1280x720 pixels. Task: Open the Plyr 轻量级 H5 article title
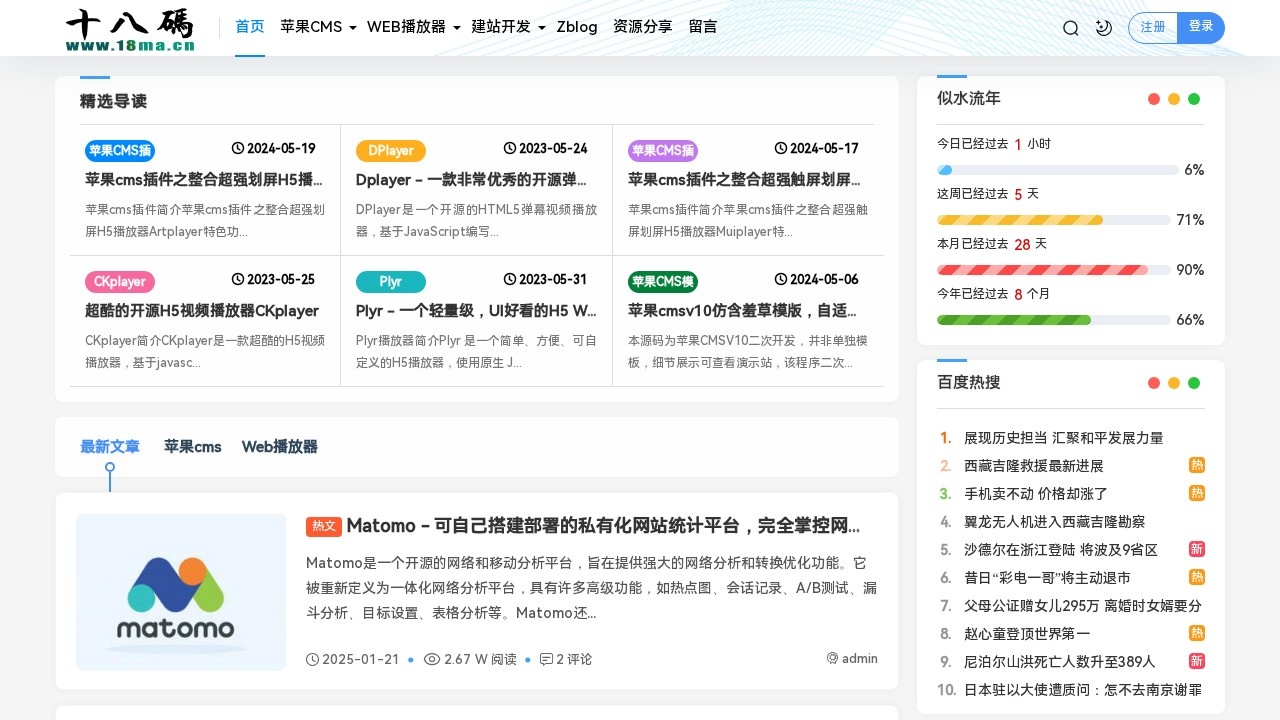pyautogui.click(x=476, y=311)
